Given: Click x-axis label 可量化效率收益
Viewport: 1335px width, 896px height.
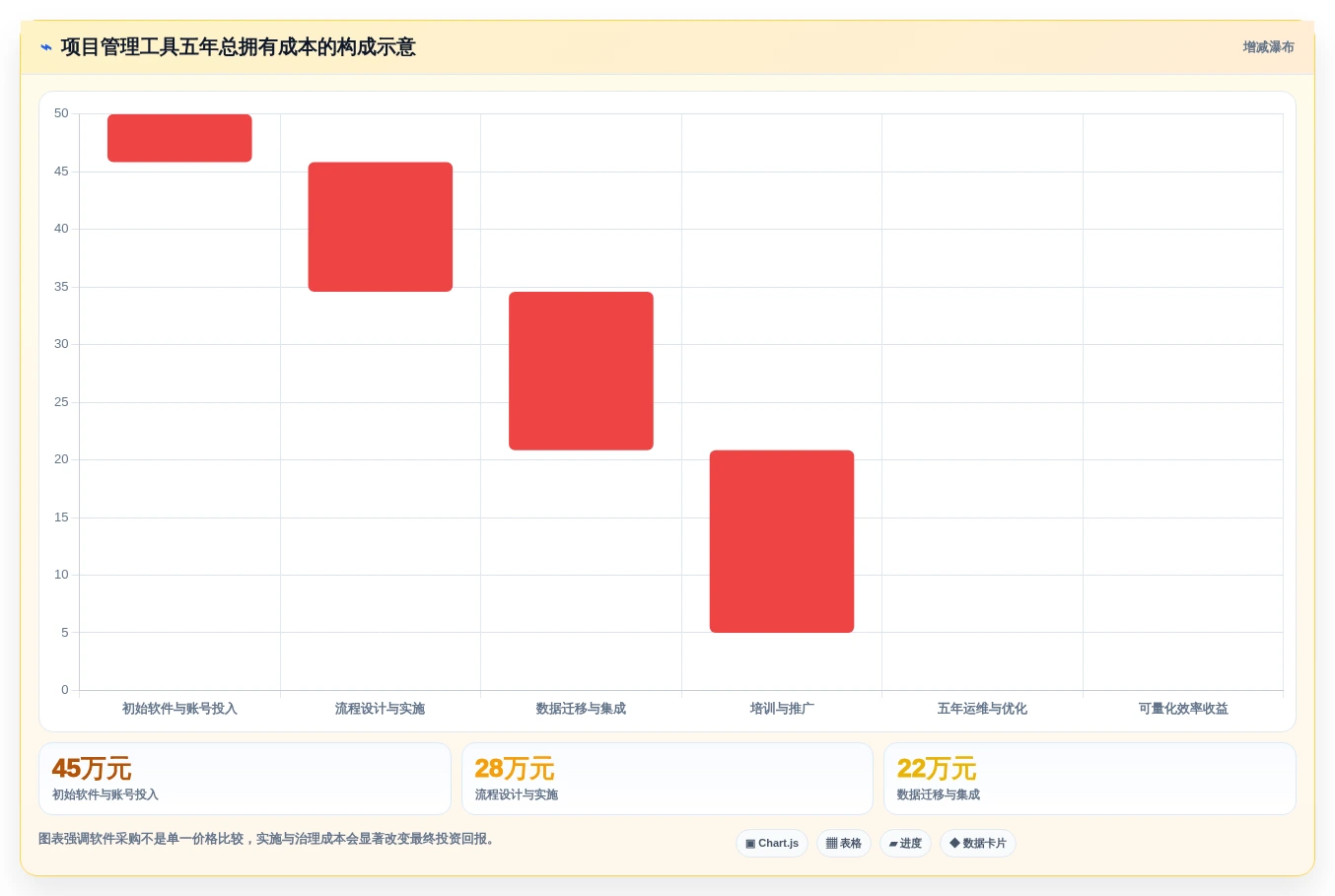Looking at the screenshot, I should coord(1183,709).
